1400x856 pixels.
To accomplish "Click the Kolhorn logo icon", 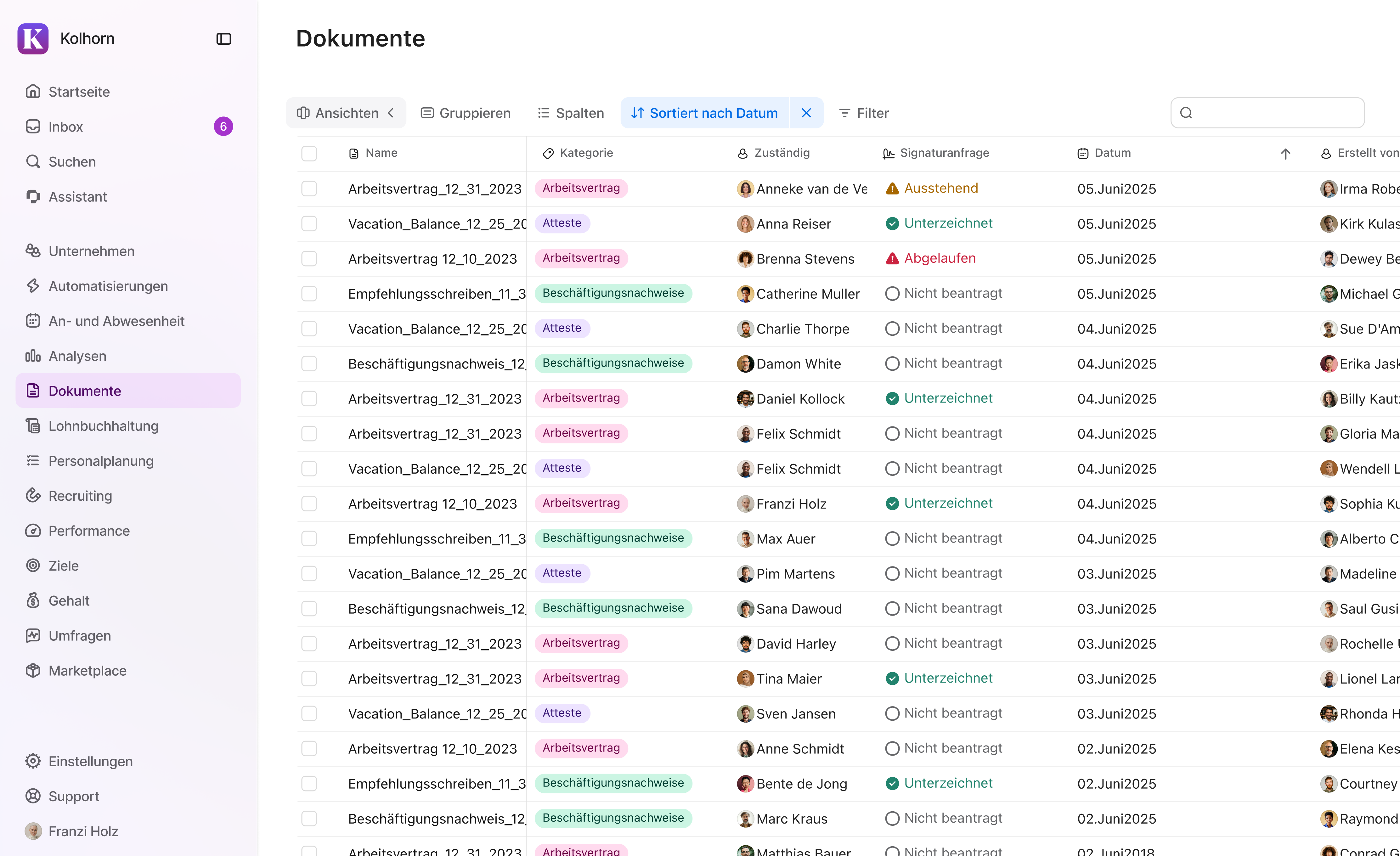I will click(33, 39).
